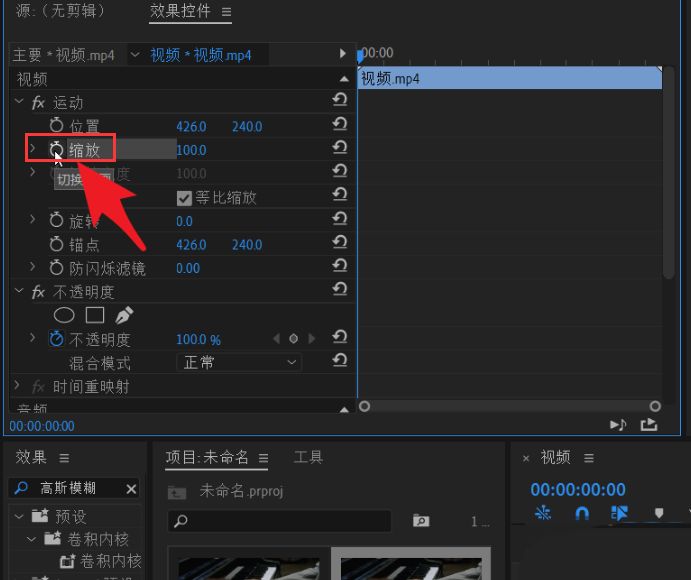Screen dimensions: 691x580
Task: Toggle the Opacity (不透明度) animation stopwatch
Action: 56,339
